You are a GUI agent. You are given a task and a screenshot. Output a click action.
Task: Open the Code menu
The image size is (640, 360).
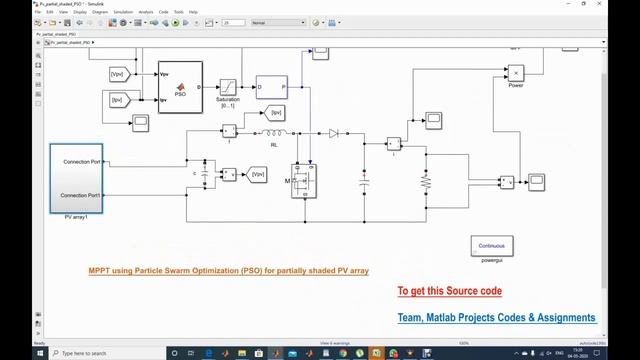pos(164,12)
